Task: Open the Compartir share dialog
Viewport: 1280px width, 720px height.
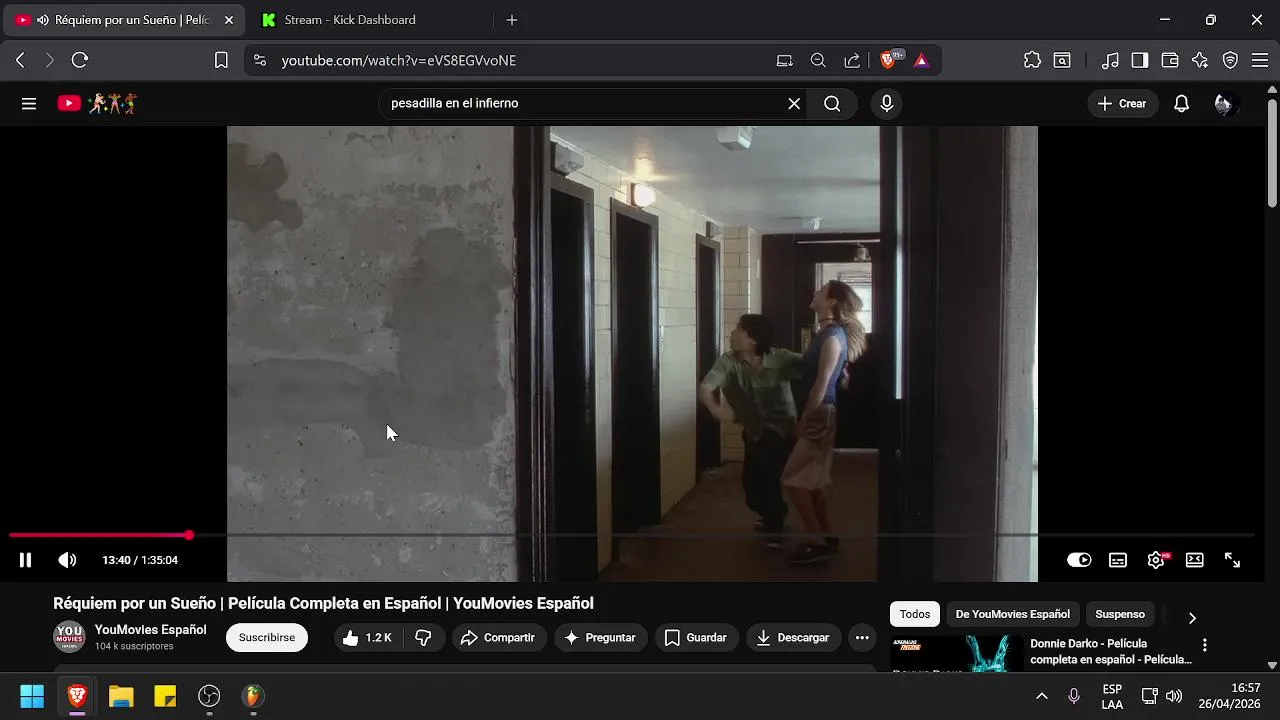Action: coord(499,637)
